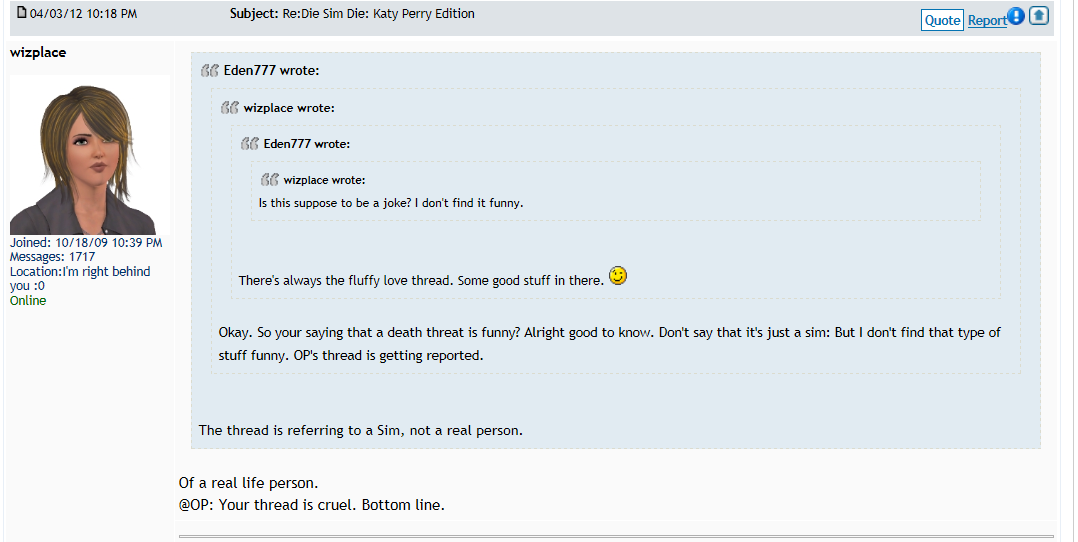The height and width of the screenshot is (542, 1078).
Task: Click the Report link
Action: 987,21
